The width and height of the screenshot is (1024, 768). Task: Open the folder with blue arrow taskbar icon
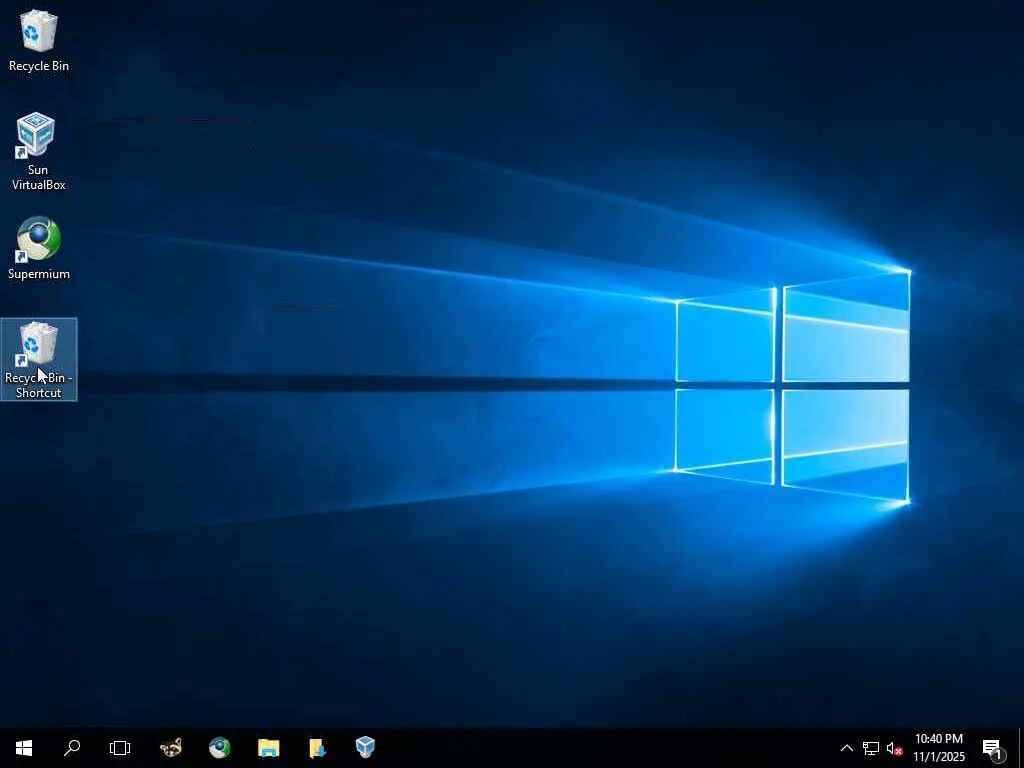tap(317, 748)
